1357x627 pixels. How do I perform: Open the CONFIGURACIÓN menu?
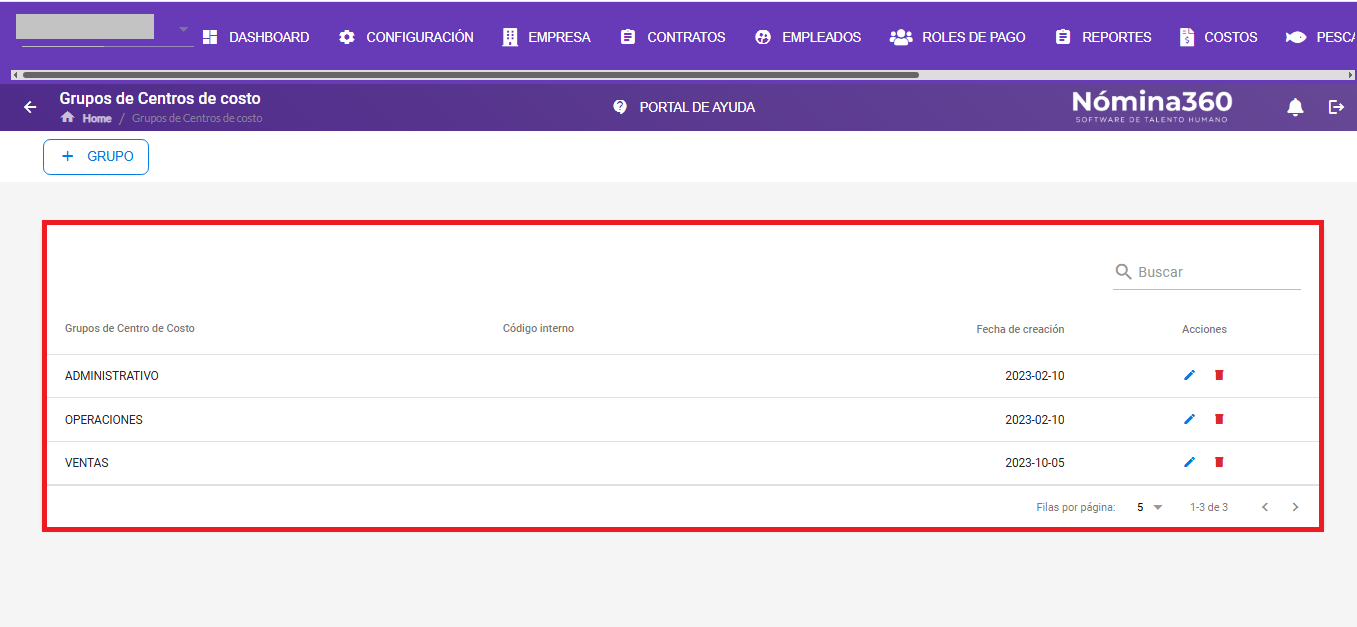coord(406,37)
